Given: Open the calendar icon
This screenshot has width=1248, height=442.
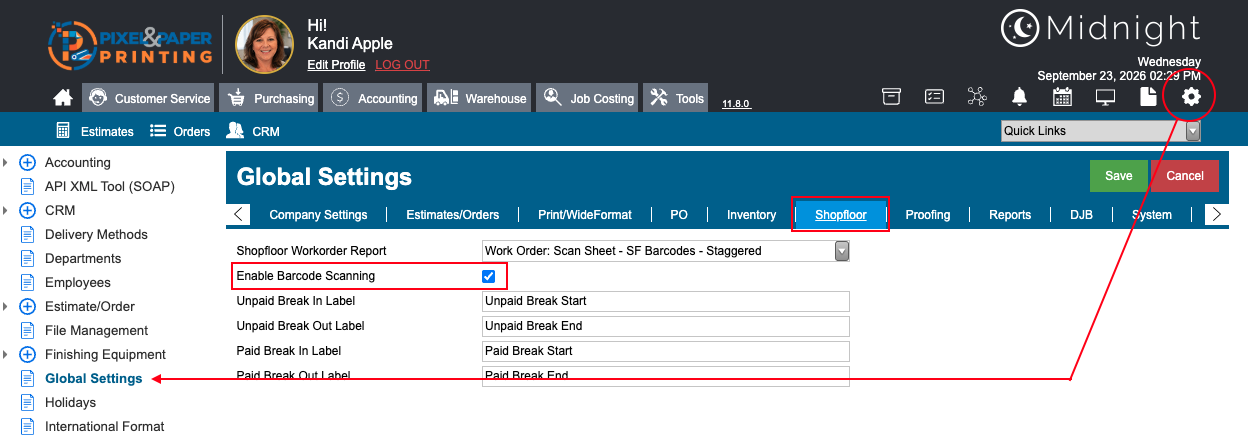Looking at the screenshot, I should [1062, 97].
